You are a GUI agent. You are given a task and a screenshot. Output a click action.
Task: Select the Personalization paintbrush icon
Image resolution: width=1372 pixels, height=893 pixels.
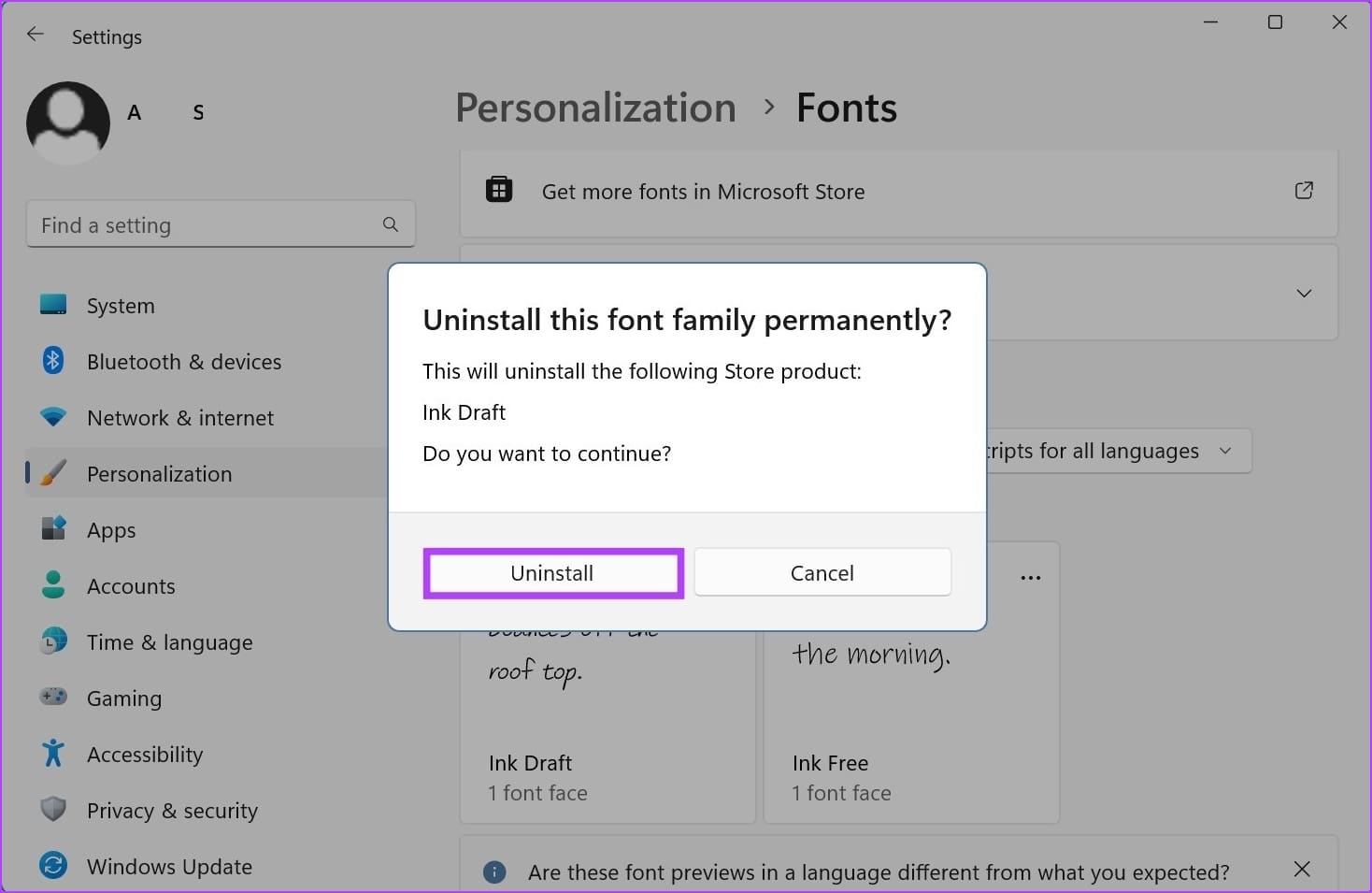[x=53, y=473]
